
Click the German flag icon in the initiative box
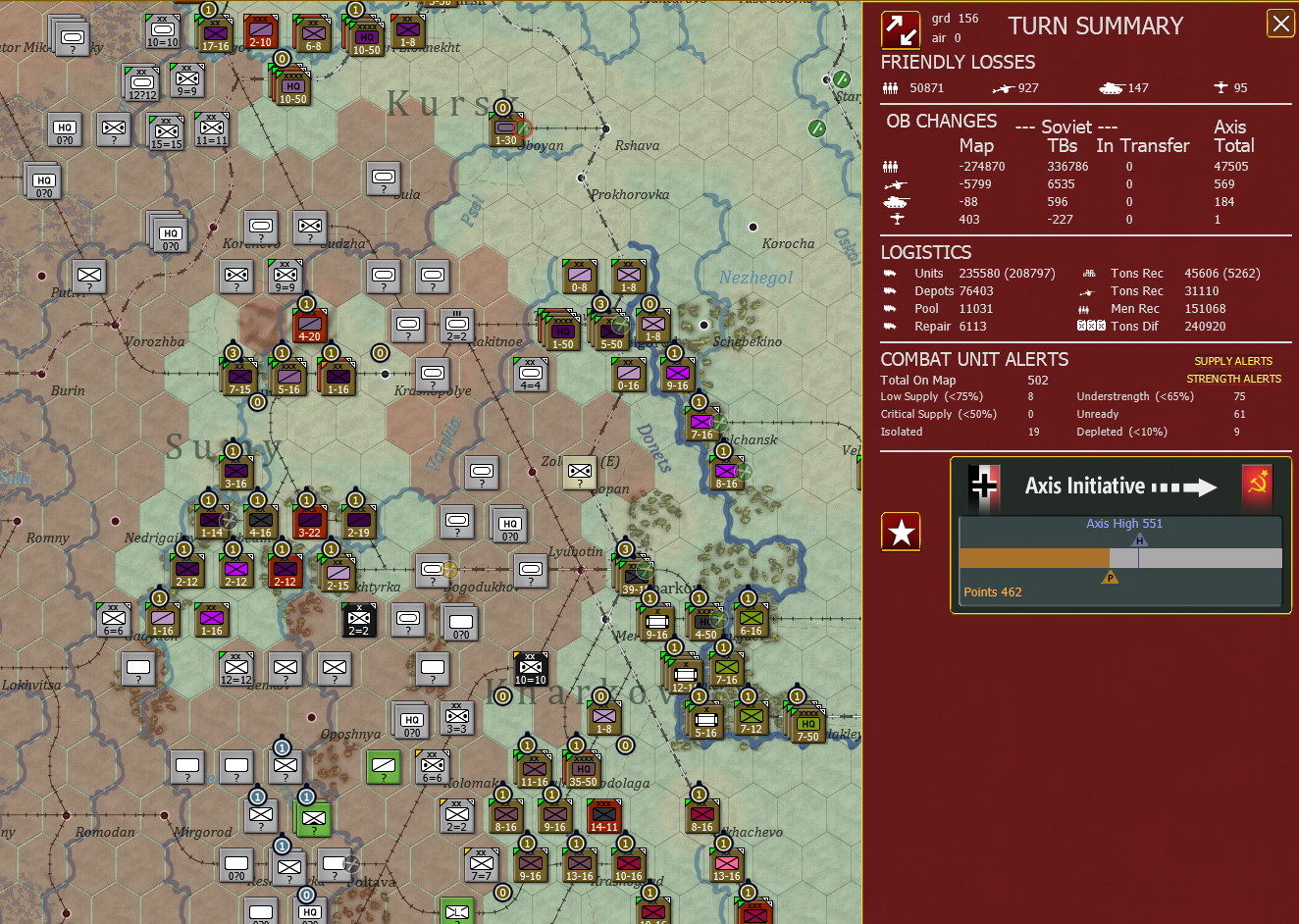click(x=983, y=486)
